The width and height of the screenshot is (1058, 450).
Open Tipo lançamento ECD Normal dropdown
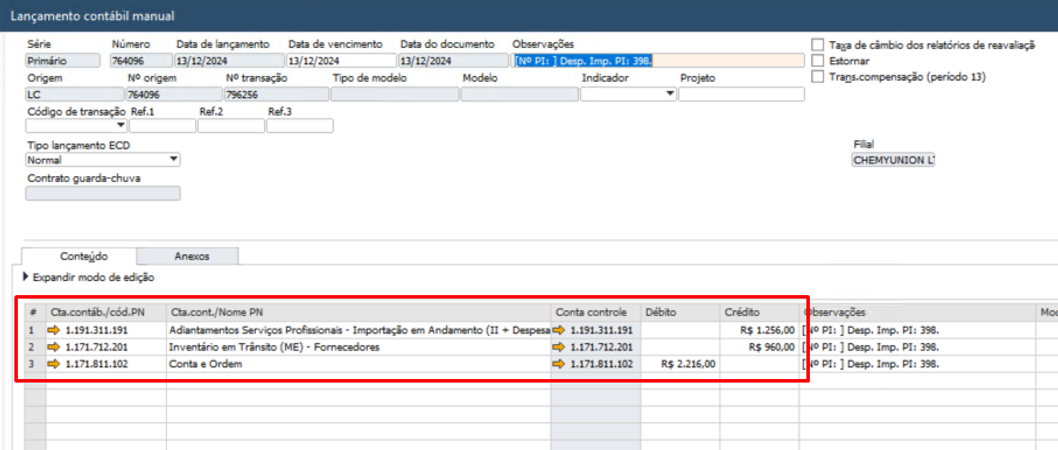(x=174, y=160)
